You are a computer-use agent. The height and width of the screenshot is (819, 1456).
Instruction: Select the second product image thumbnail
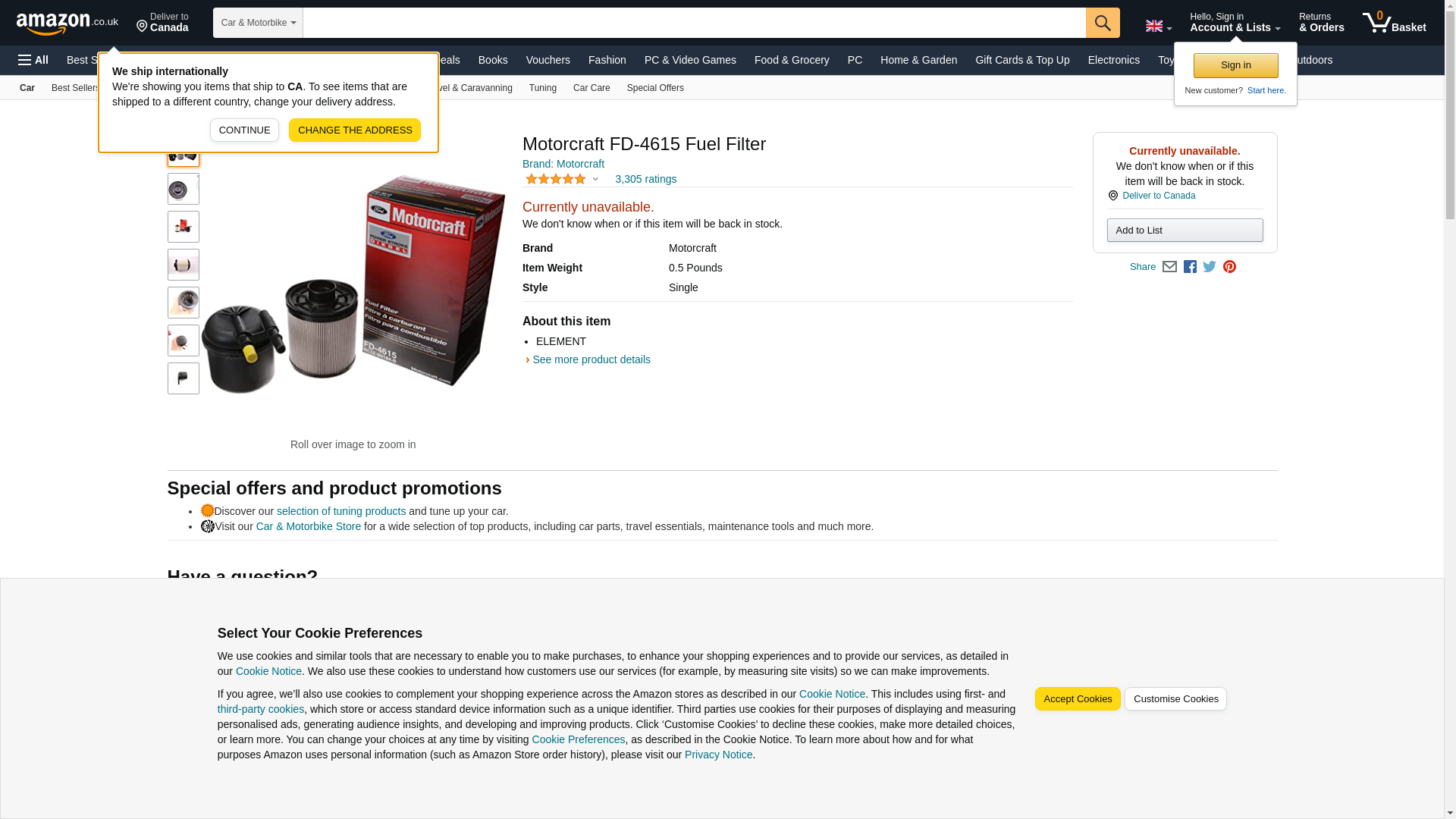click(x=184, y=189)
